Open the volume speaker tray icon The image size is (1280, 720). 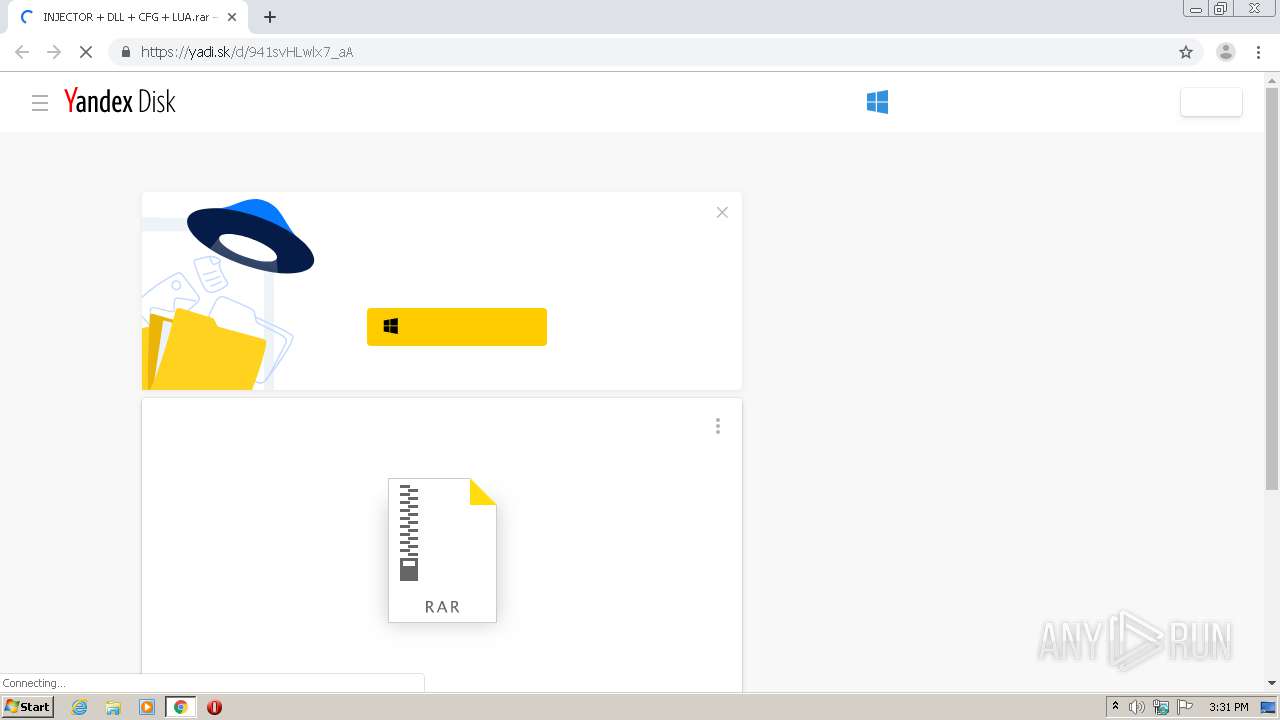point(1137,707)
